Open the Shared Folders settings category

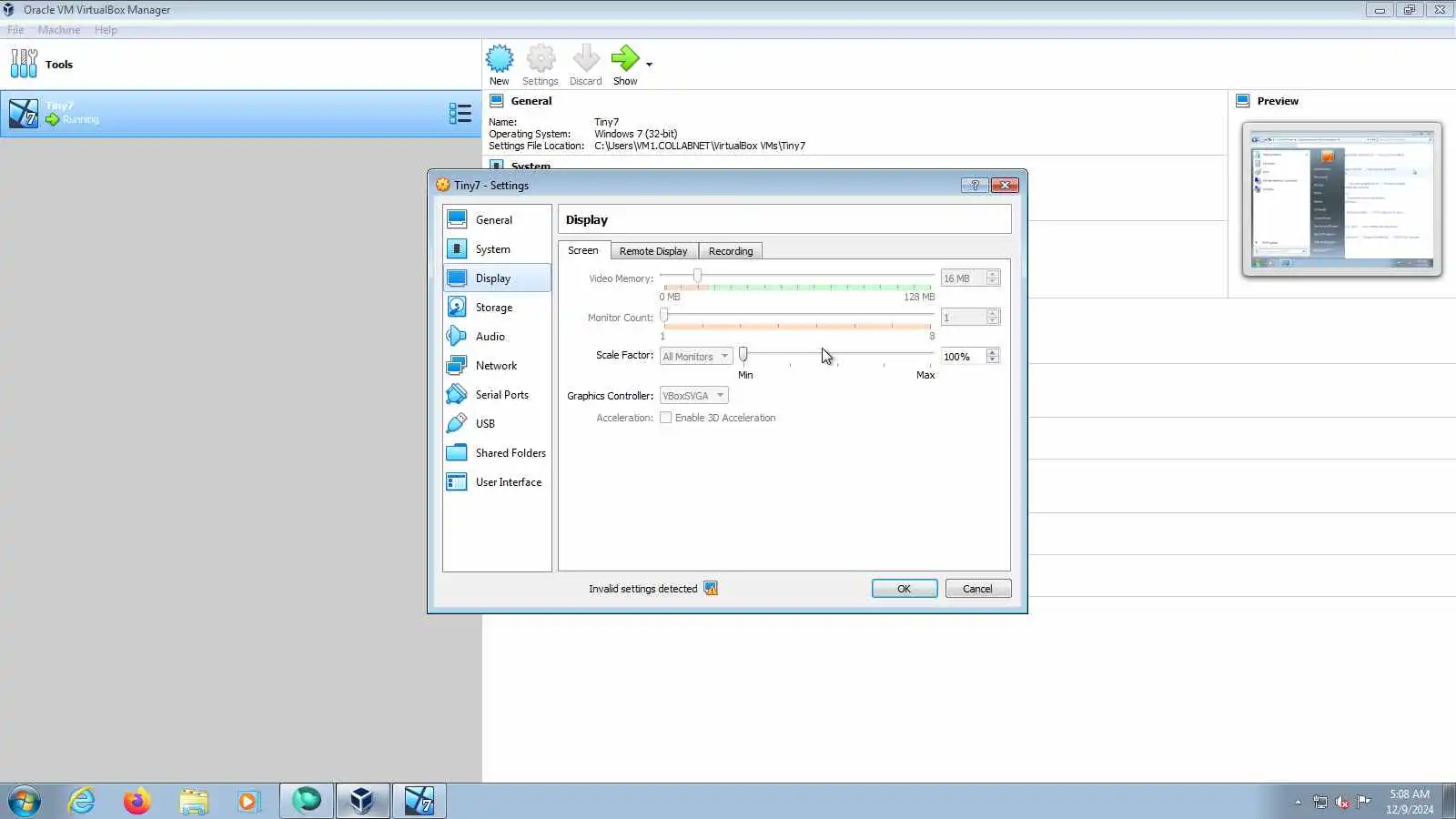click(x=497, y=453)
